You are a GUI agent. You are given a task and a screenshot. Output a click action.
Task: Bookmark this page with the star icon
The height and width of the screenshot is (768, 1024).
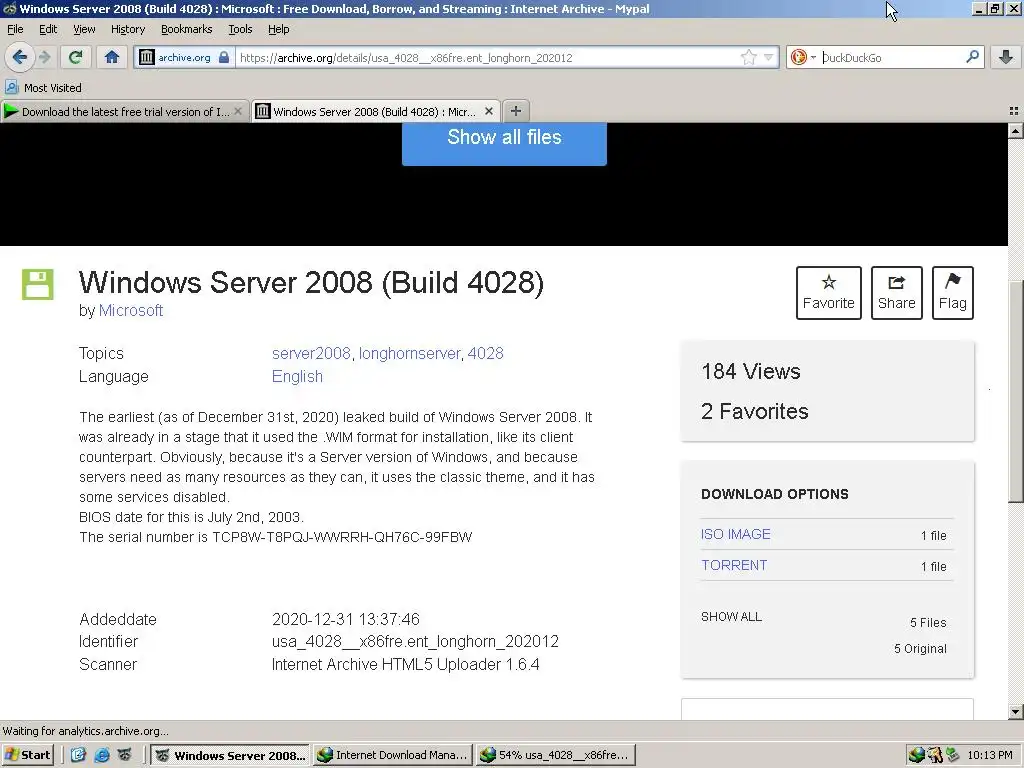click(x=748, y=57)
